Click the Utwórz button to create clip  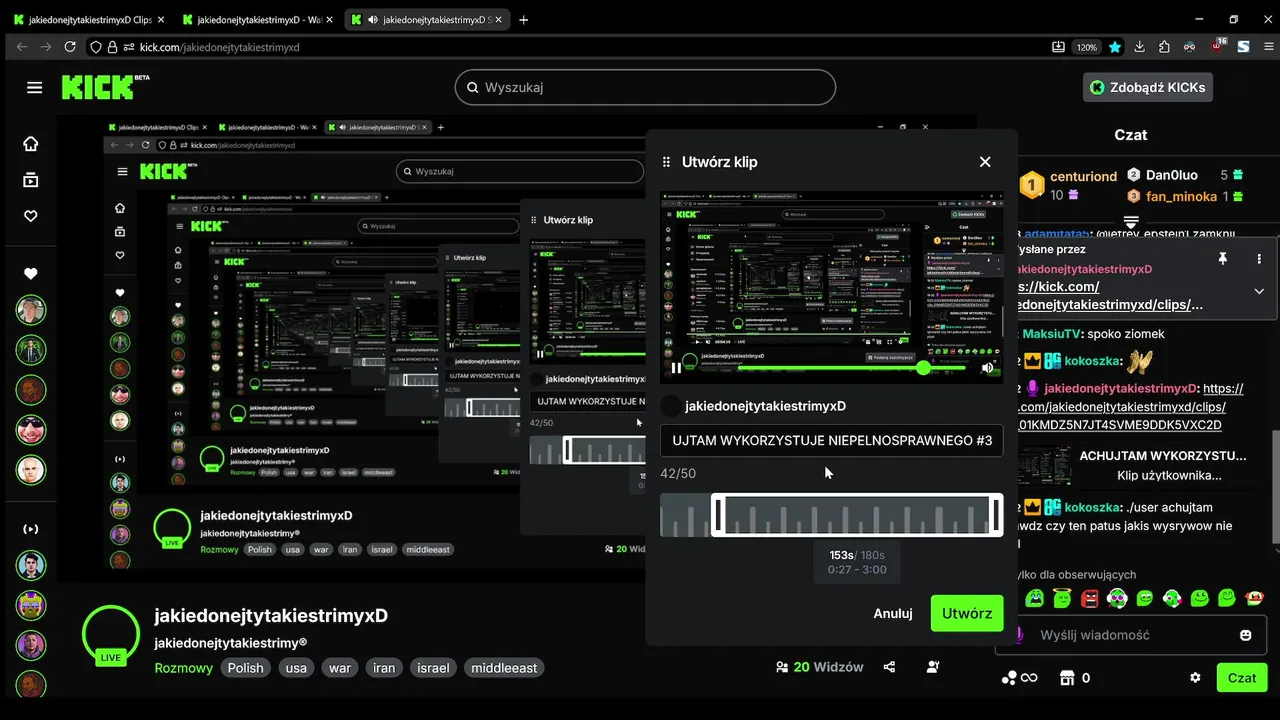[x=967, y=613]
